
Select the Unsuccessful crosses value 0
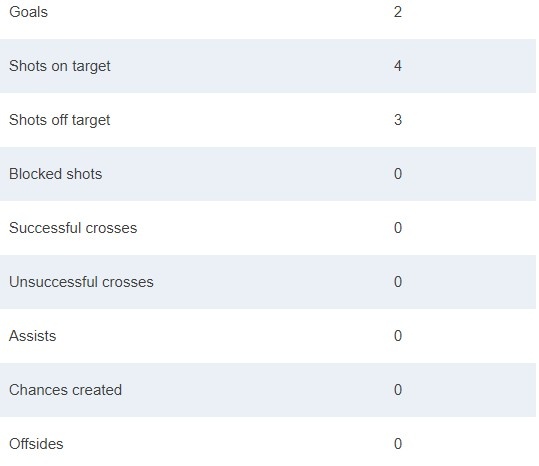point(398,282)
